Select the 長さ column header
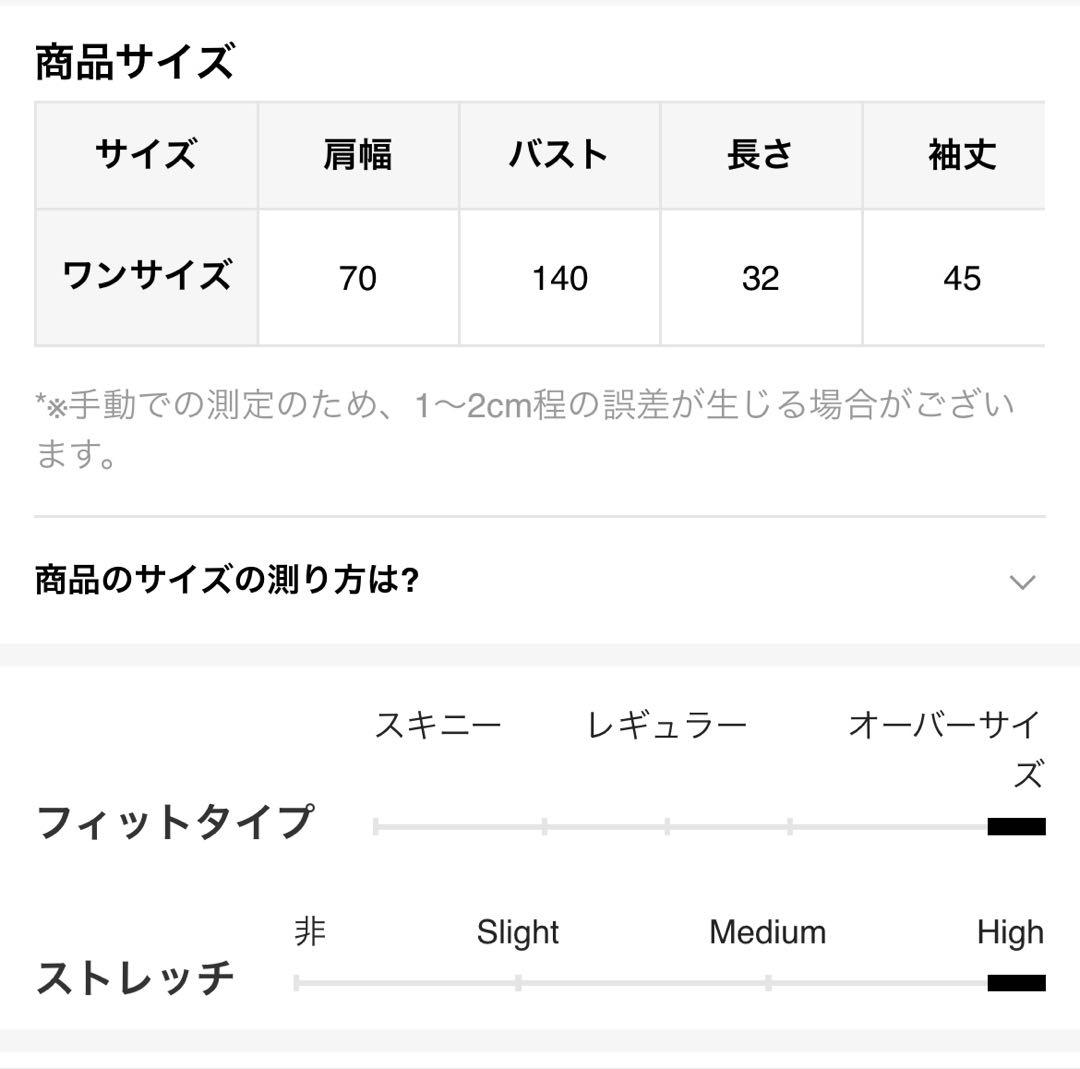The width and height of the screenshot is (1080, 1069). (x=760, y=155)
